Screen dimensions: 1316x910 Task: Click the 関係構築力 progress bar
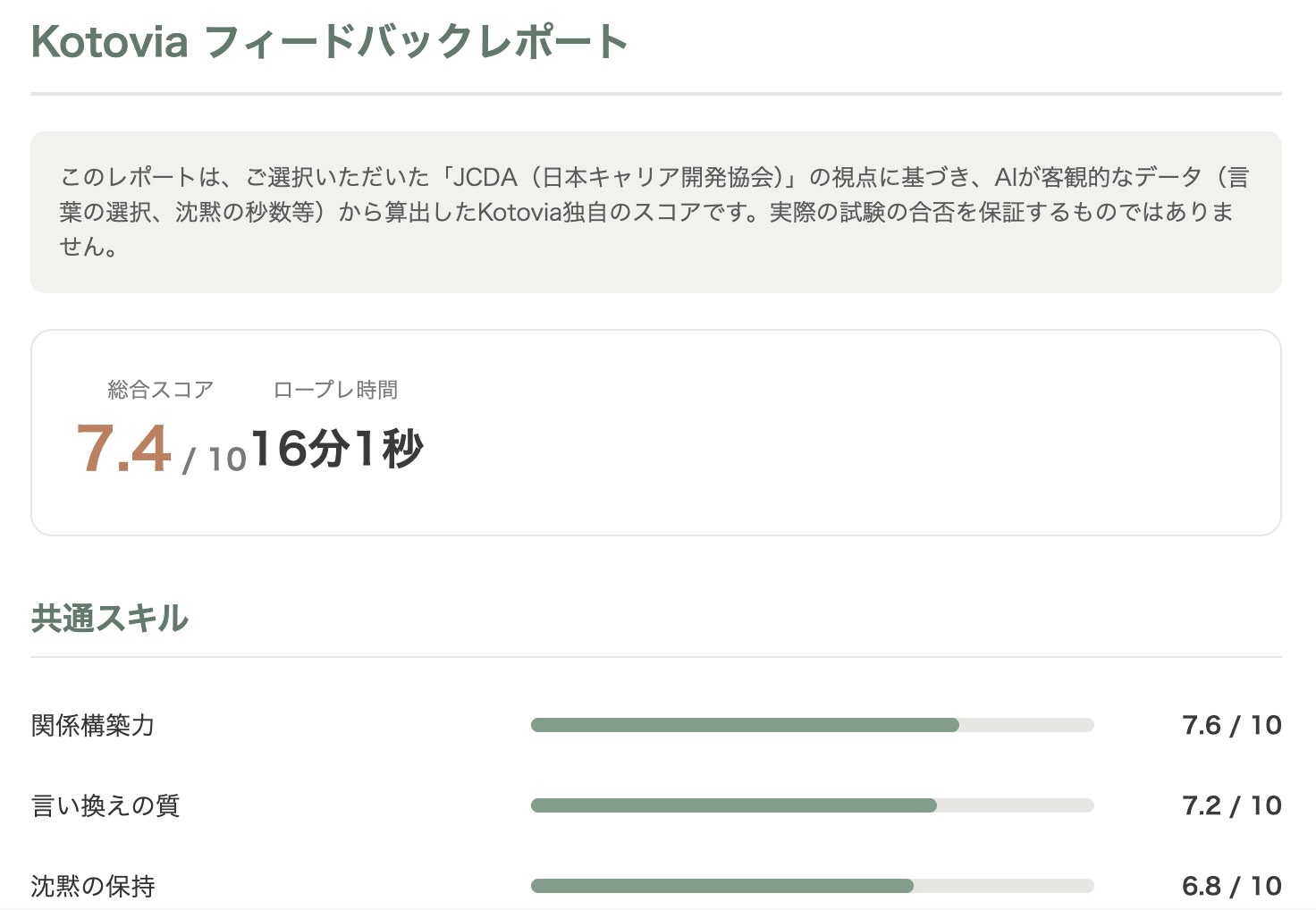(x=812, y=725)
